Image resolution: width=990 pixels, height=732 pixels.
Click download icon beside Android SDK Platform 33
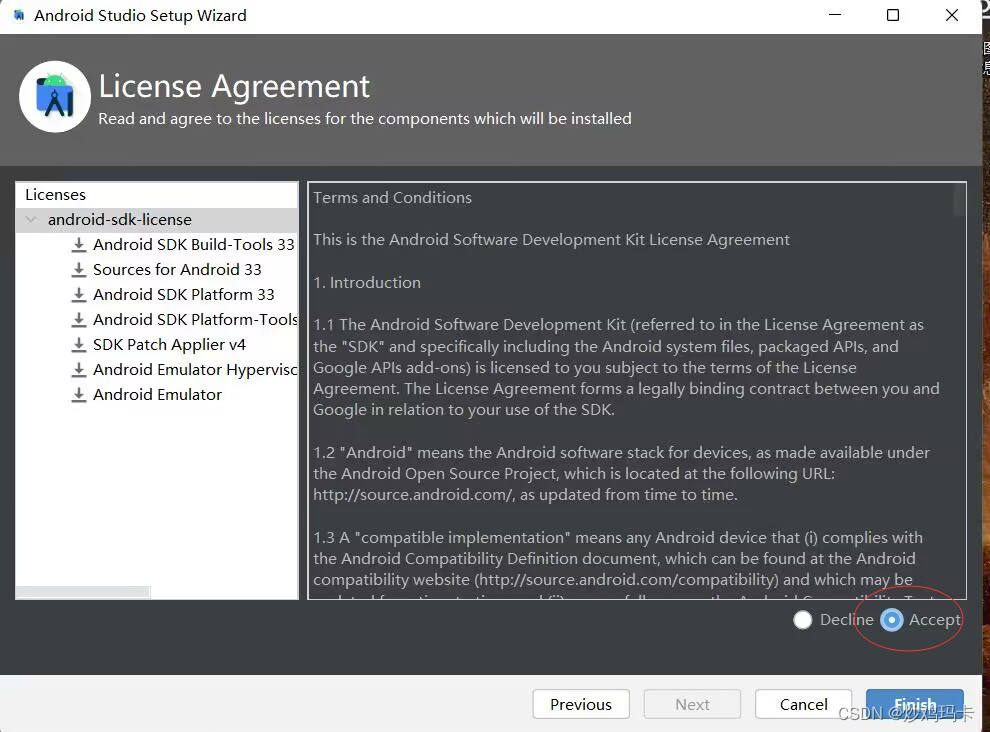pos(79,294)
